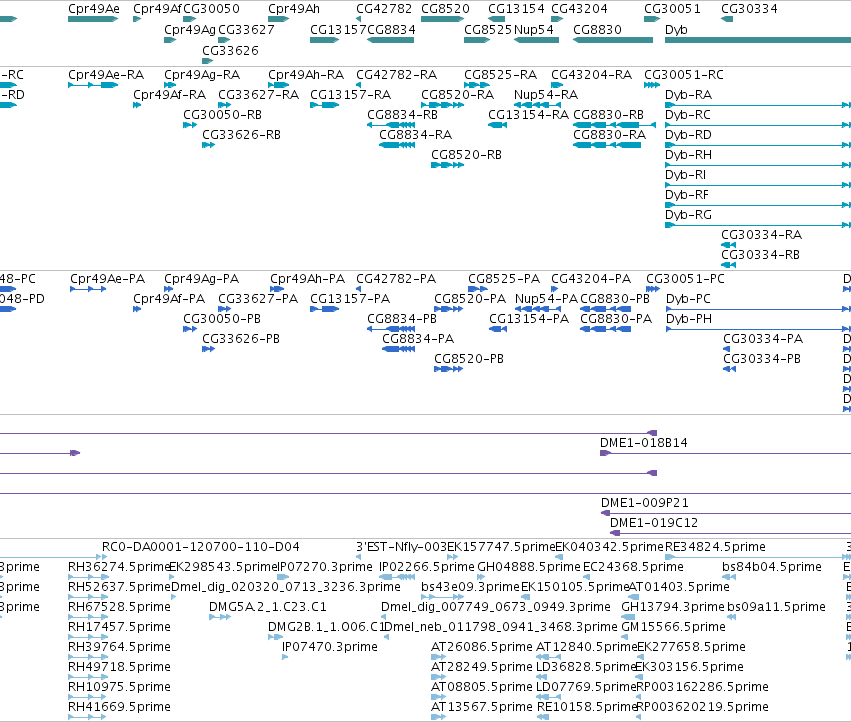This screenshot has height=722, width=851.
Task: Click the CG8834-PB protein label
Action: coord(402,319)
